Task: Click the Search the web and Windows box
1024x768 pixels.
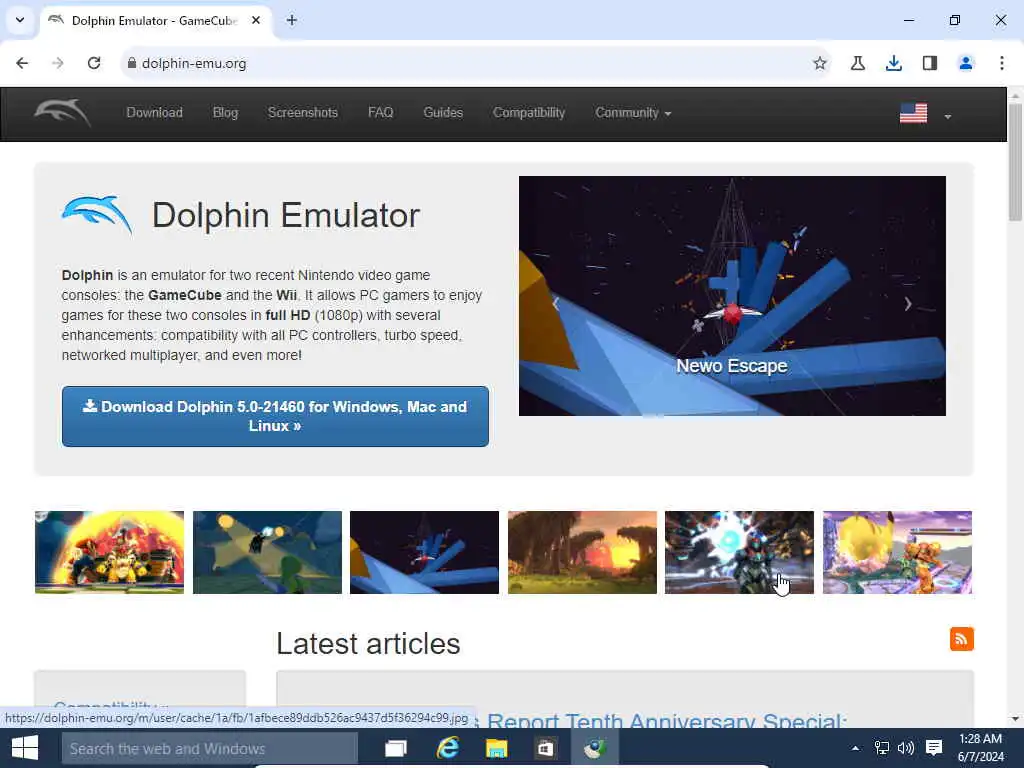Action: [210, 748]
